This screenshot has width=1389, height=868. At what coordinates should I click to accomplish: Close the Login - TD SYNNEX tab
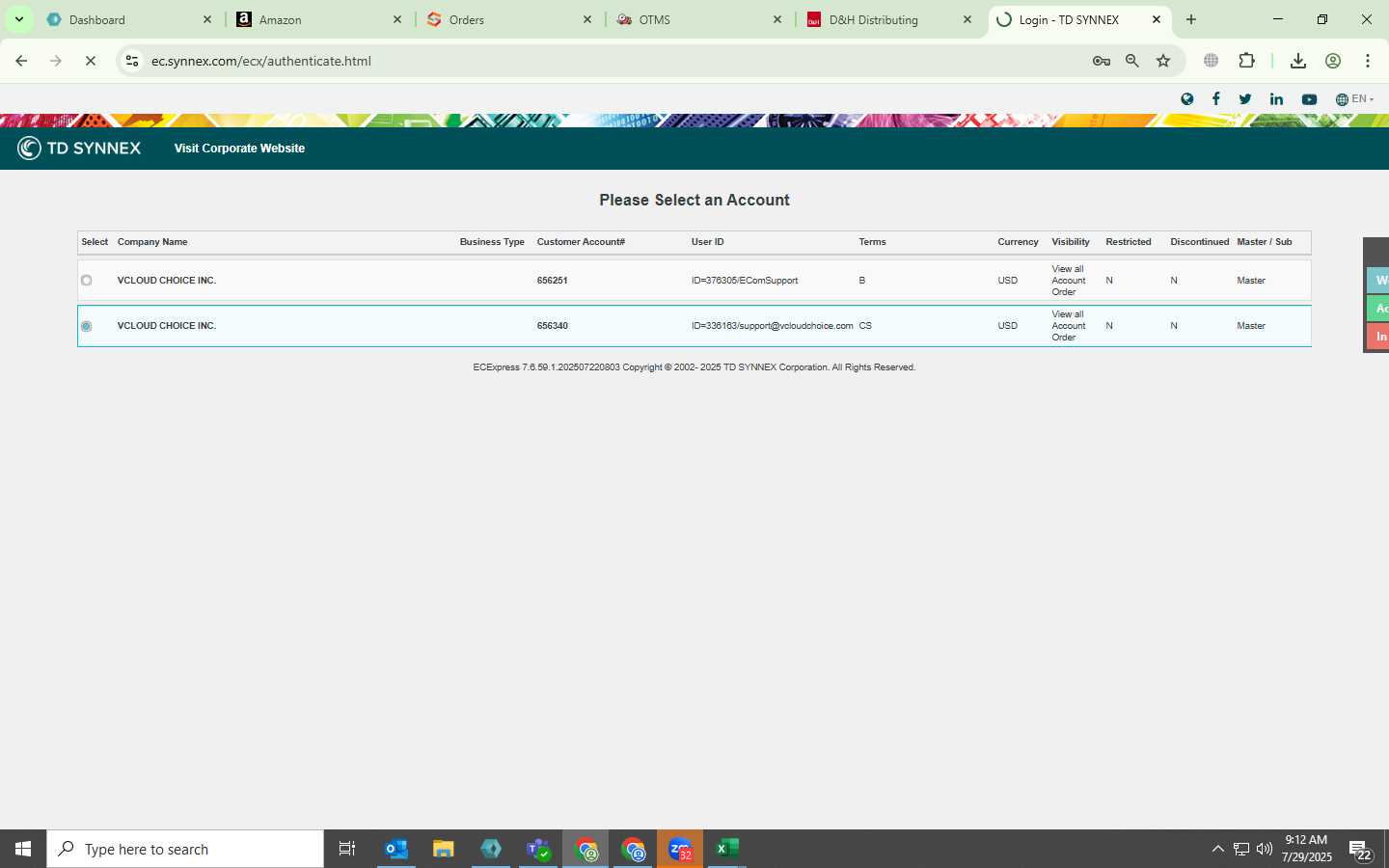pyautogui.click(x=1157, y=19)
